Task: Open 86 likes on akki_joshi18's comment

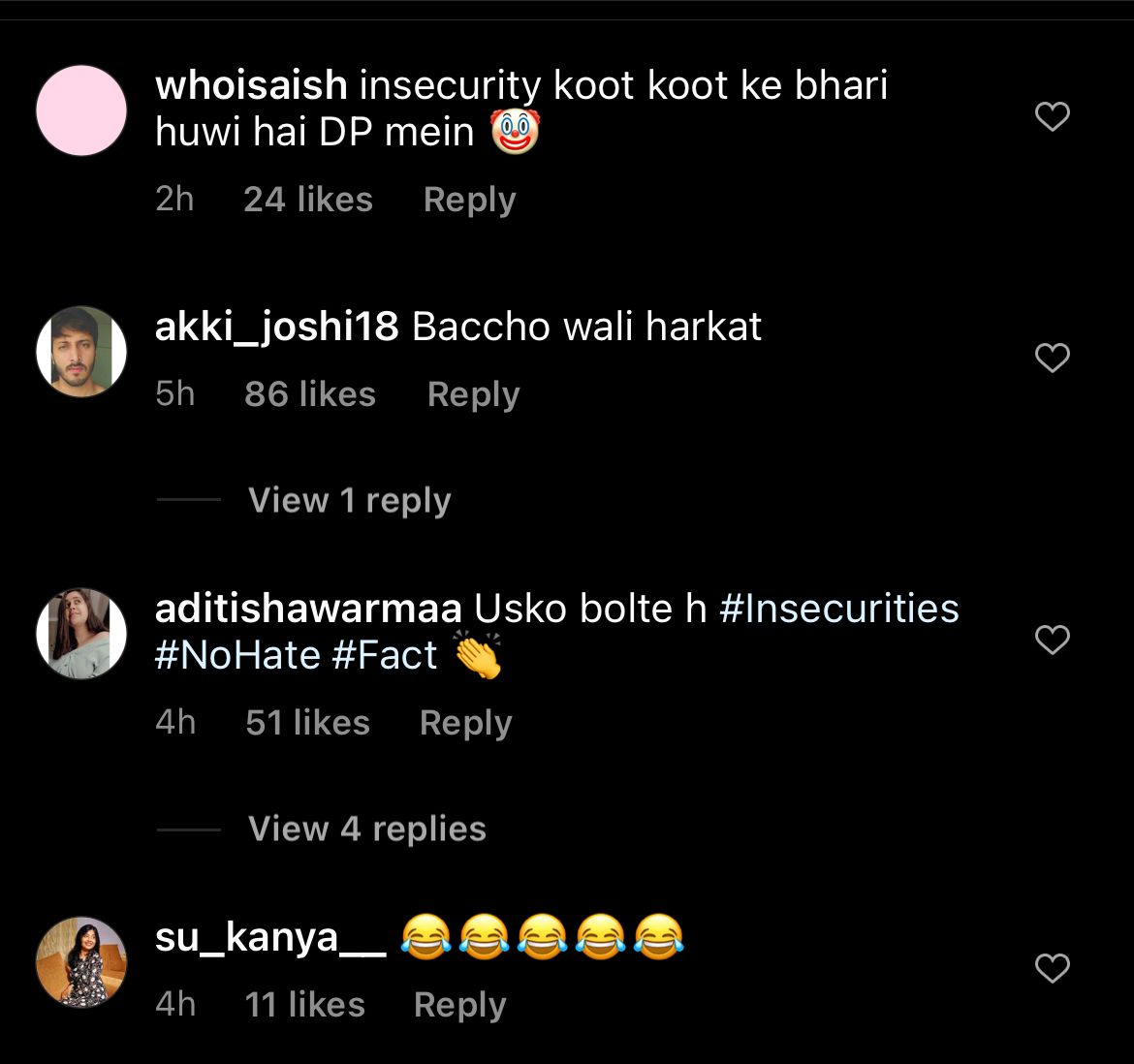Action: click(x=309, y=394)
